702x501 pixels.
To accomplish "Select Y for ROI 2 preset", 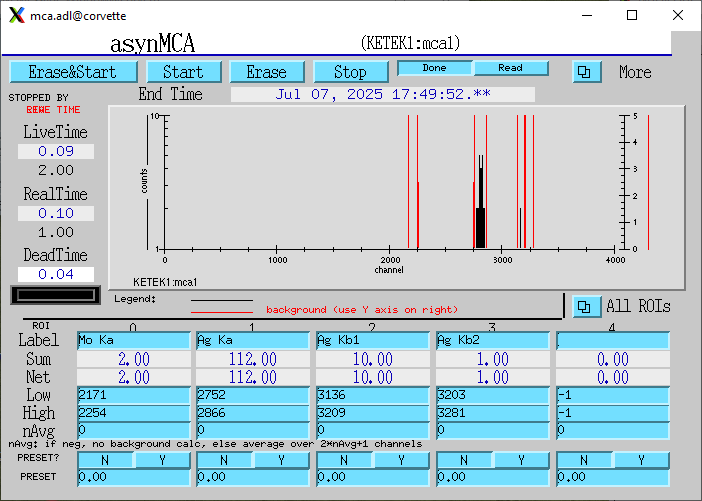I will pyautogui.click(x=401, y=460).
